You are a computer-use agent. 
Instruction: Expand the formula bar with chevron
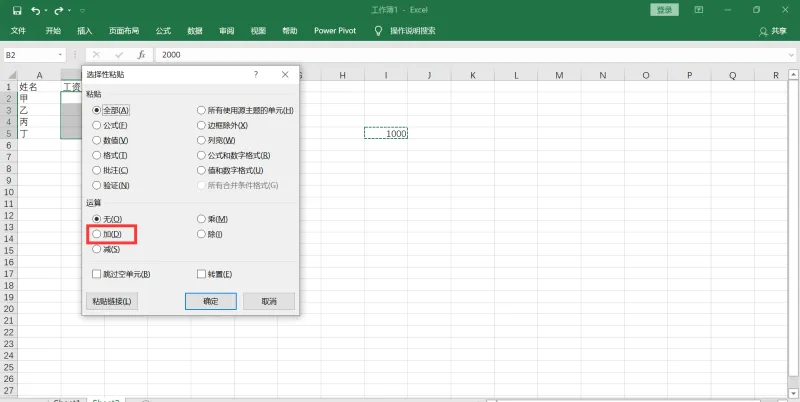(792, 55)
